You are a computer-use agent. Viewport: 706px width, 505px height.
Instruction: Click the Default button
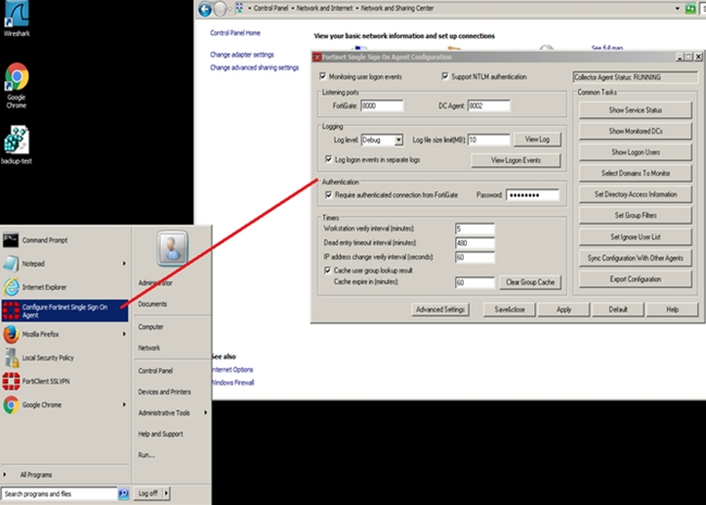618,310
